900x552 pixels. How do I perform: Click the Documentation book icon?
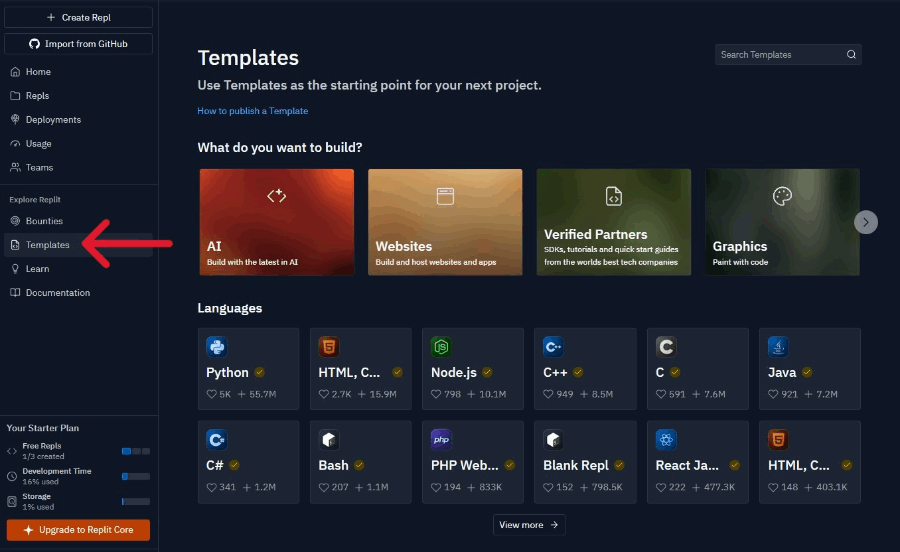point(15,293)
